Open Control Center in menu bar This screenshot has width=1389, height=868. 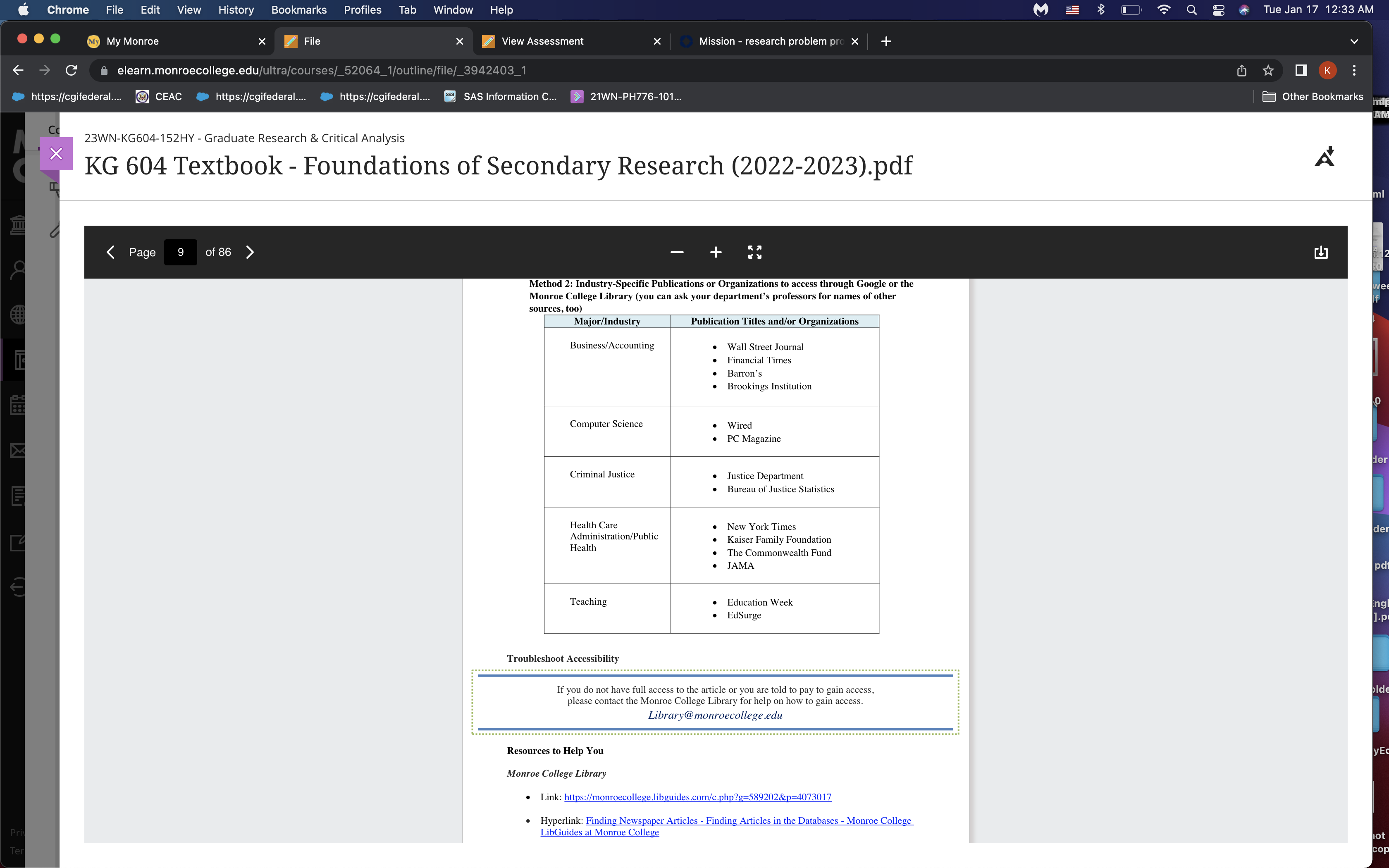[1218, 10]
